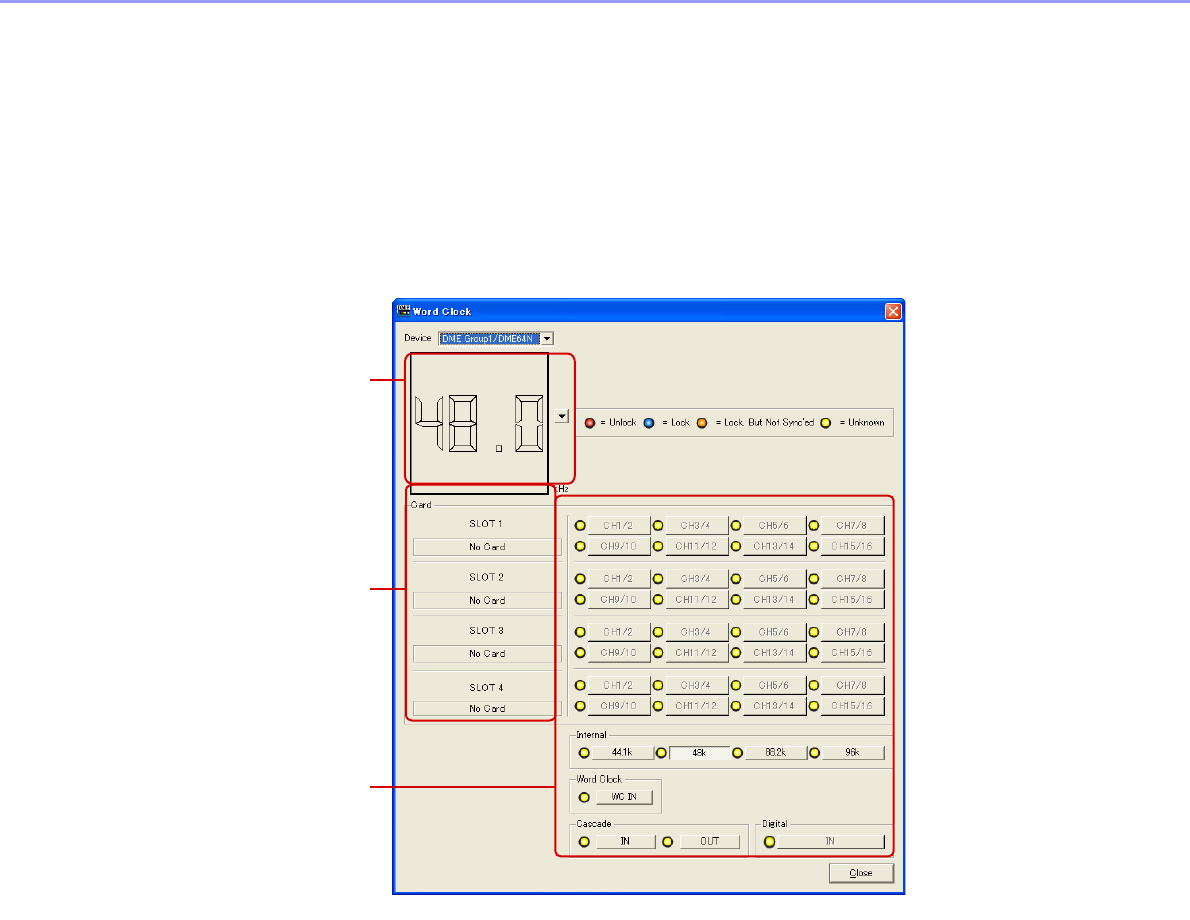Select Slot 1 CH15/16 clock source button

[x=852, y=547]
